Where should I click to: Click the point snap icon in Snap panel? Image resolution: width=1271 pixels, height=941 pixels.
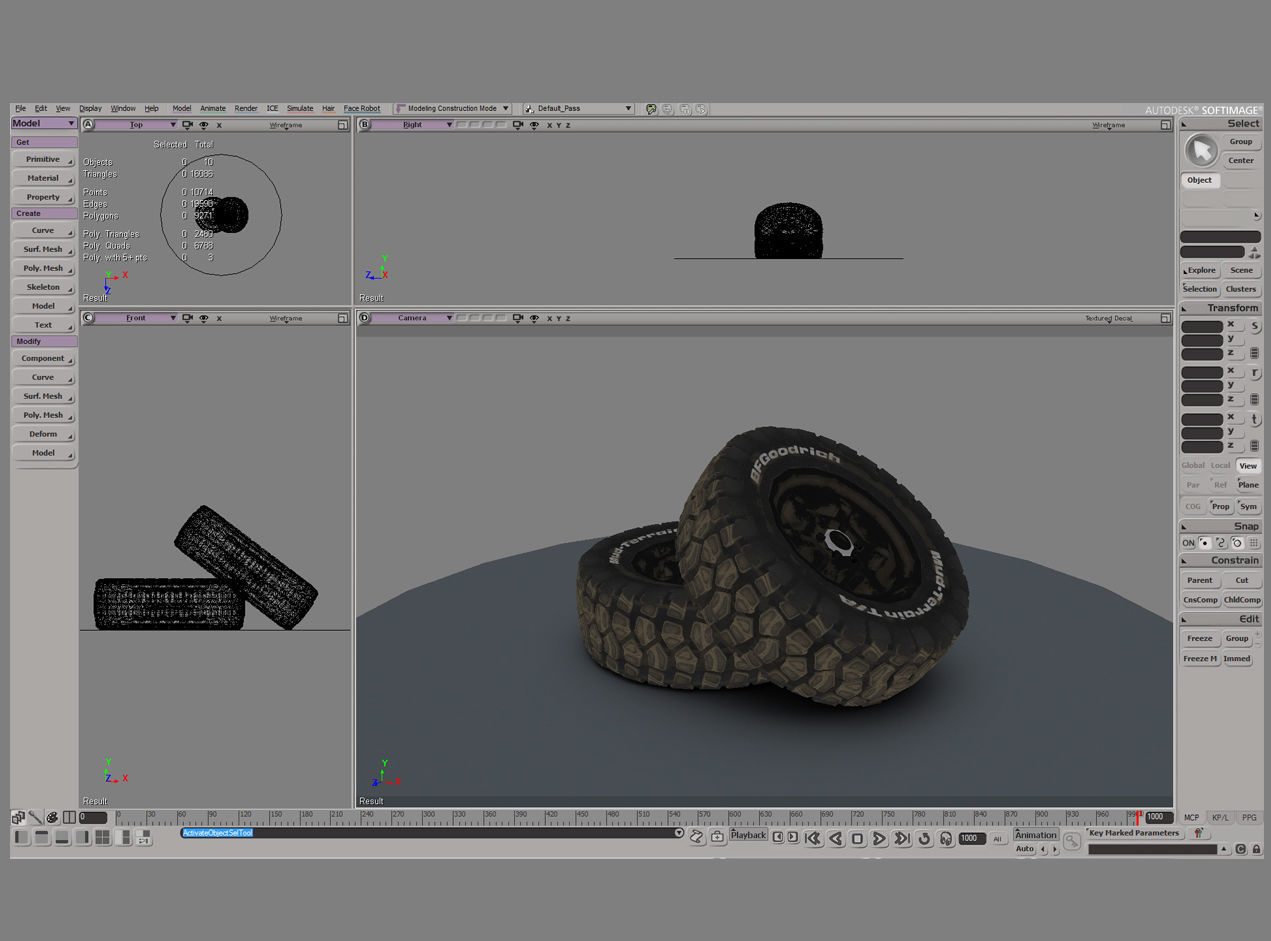point(1205,543)
